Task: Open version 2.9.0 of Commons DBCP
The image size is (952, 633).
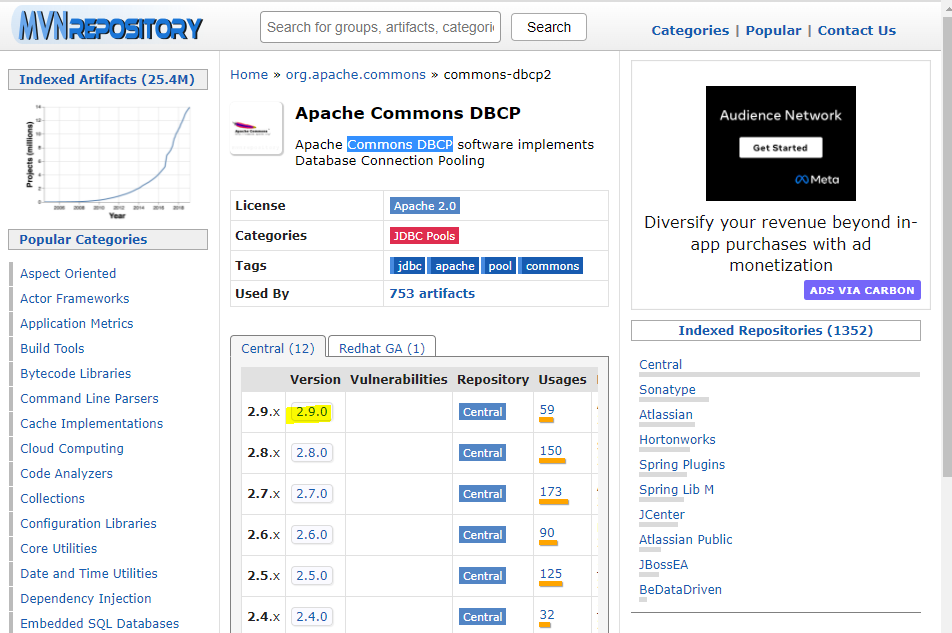Action: pyautogui.click(x=312, y=411)
